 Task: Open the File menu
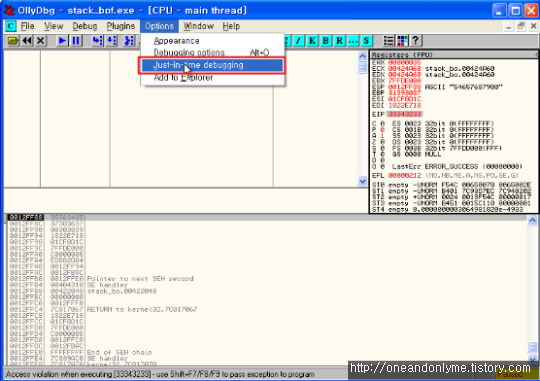[27, 26]
